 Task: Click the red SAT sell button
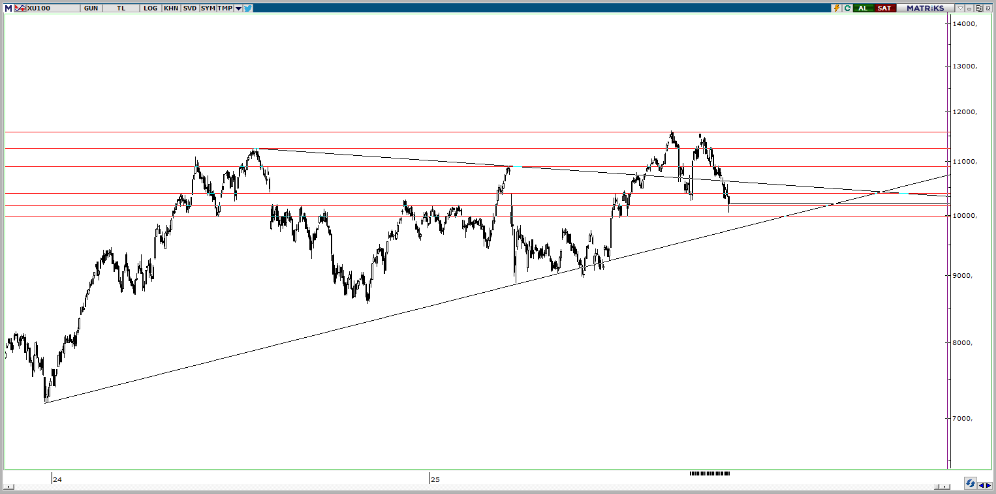pyautogui.click(x=884, y=7)
